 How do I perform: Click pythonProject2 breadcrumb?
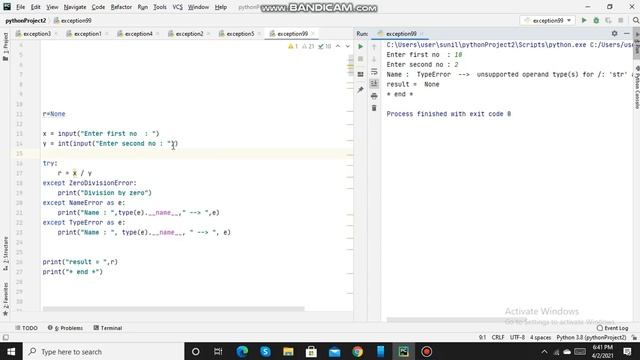(x=25, y=20)
